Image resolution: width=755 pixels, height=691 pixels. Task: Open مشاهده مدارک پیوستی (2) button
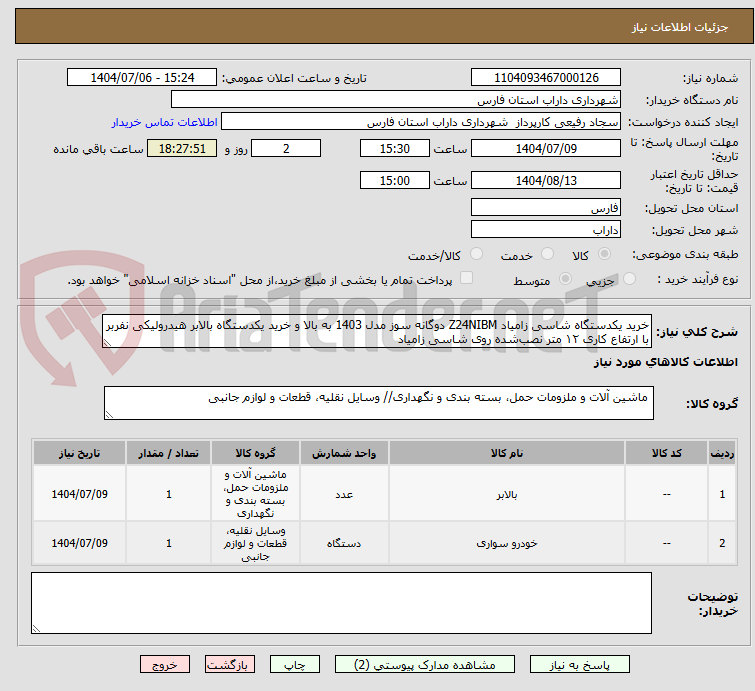click(425, 665)
